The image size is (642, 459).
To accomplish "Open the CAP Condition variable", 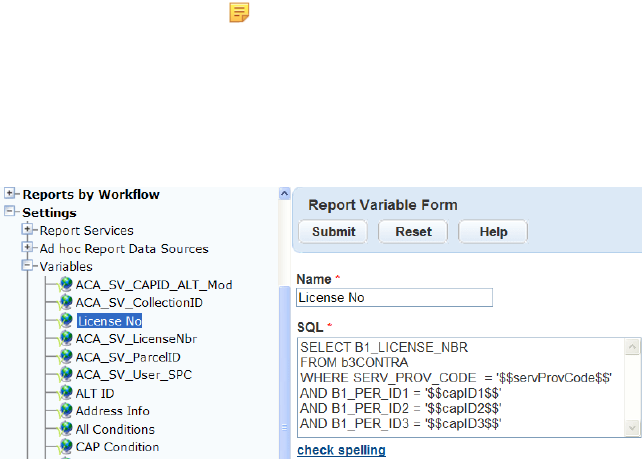I will click(x=118, y=447).
